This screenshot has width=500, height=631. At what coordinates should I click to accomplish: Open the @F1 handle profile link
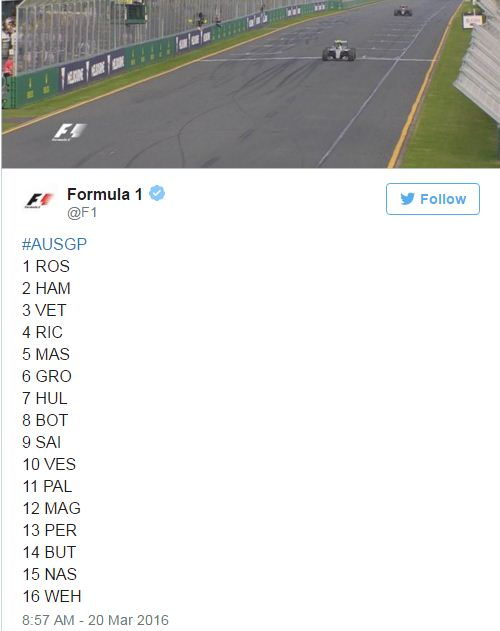click(82, 212)
